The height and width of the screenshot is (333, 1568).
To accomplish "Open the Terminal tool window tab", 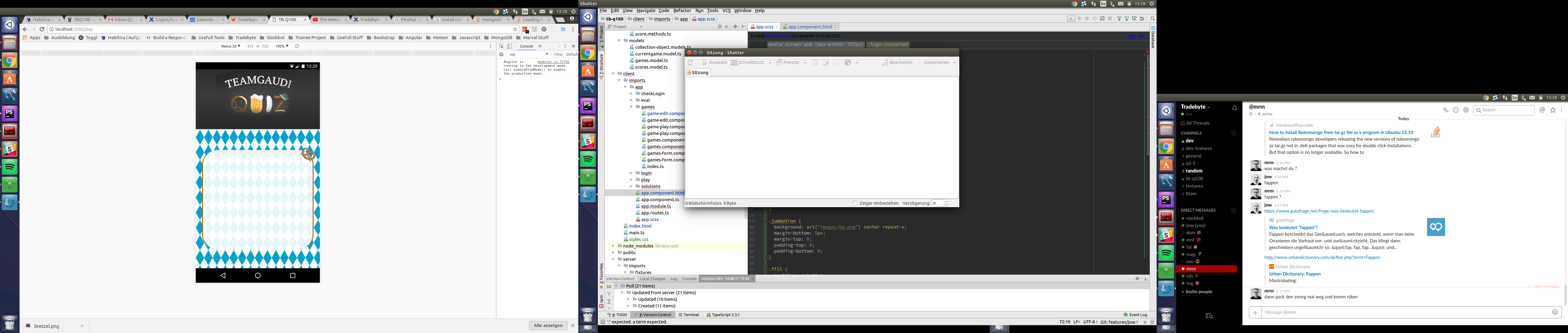I will (x=689, y=315).
